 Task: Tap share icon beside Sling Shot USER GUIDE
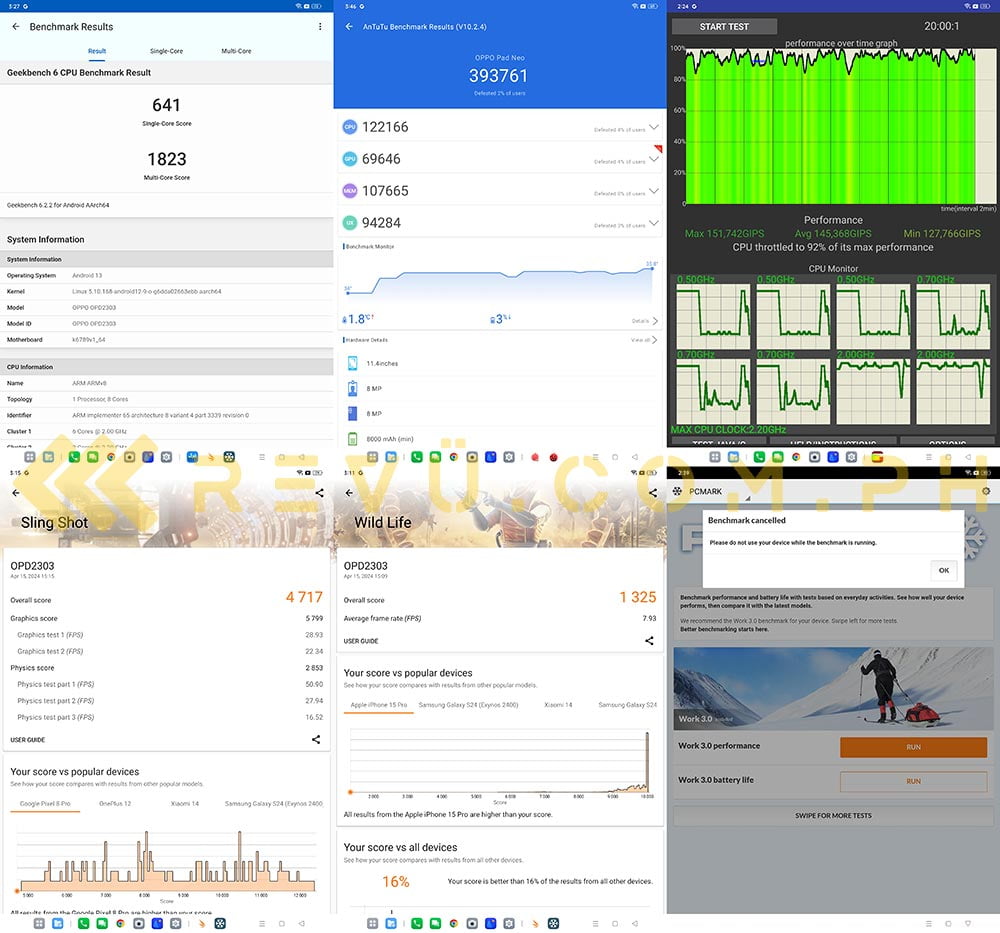pos(316,740)
